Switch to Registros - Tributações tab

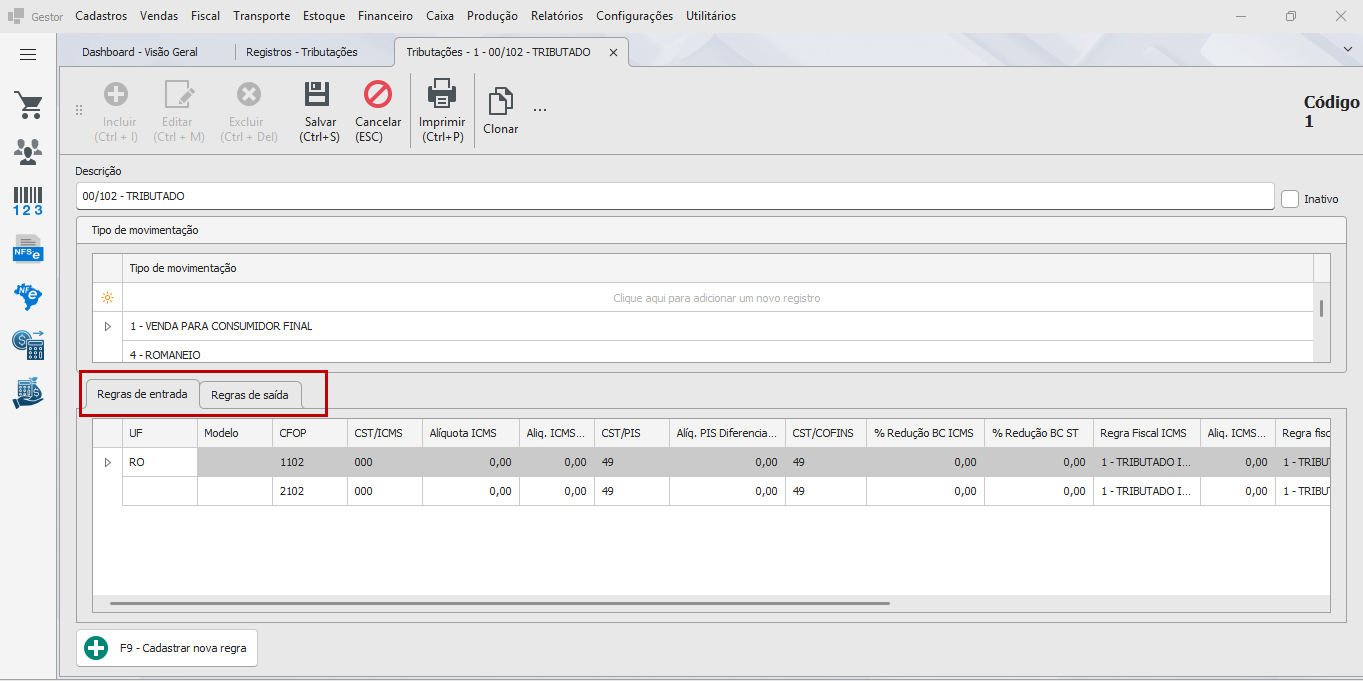coord(302,52)
